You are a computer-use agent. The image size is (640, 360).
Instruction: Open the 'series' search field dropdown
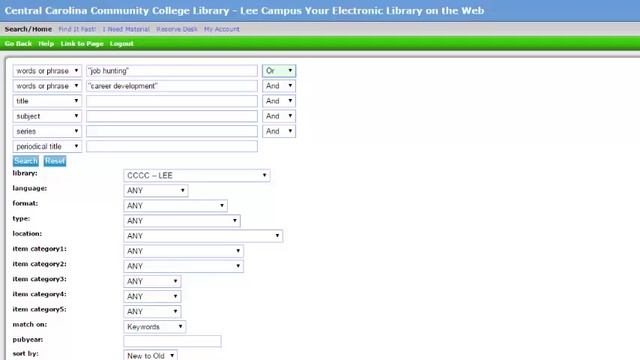(x=47, y=131)
